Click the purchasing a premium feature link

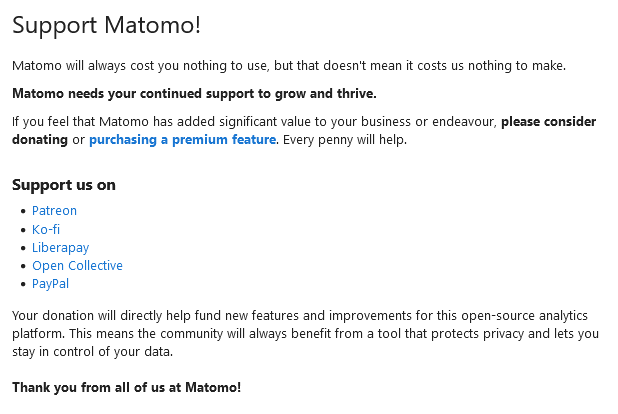point(182,140)
